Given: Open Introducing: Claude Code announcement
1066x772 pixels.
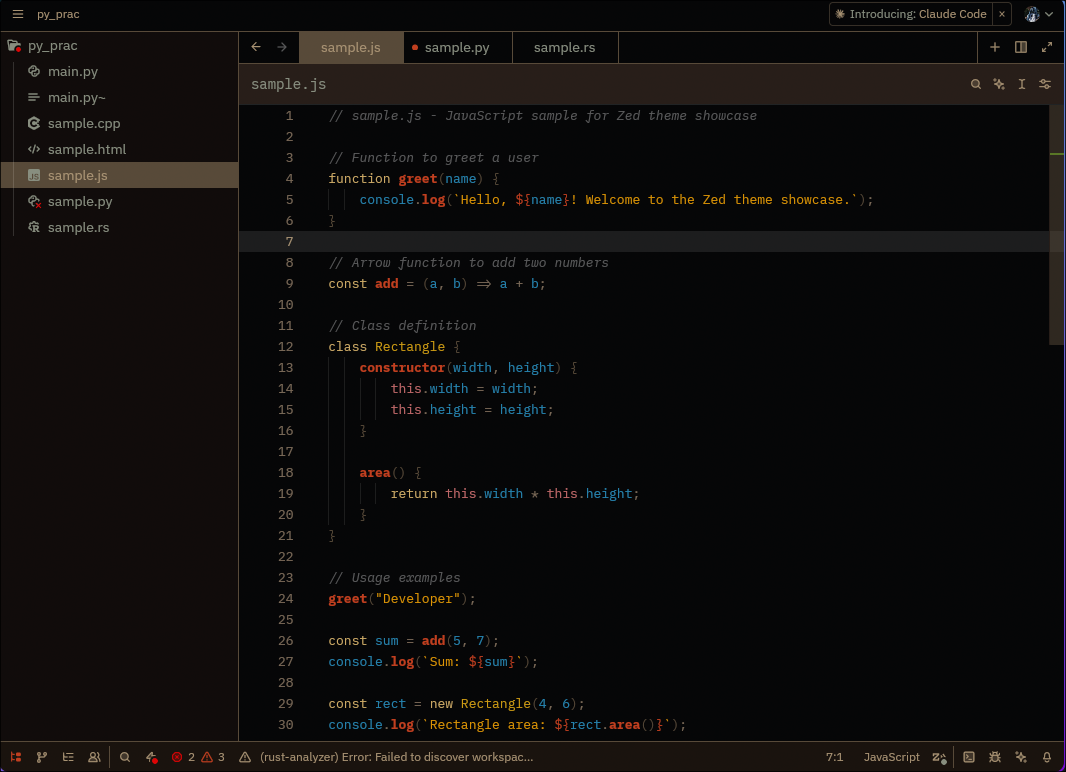Looking at the screenshot, I should pyautogui.click(x=911, y=14).
